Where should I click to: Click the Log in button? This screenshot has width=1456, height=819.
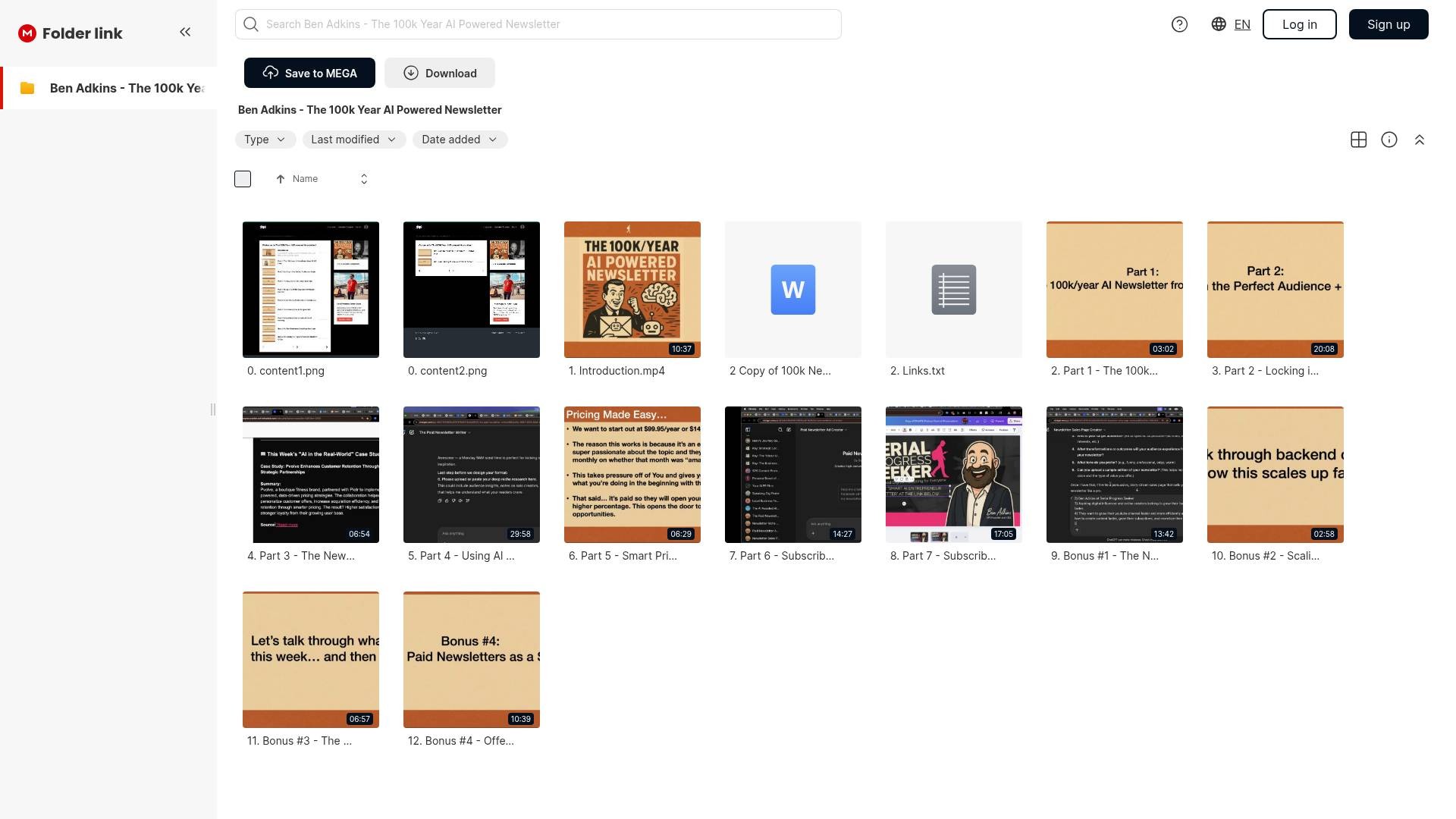(x=1299, y=24)
